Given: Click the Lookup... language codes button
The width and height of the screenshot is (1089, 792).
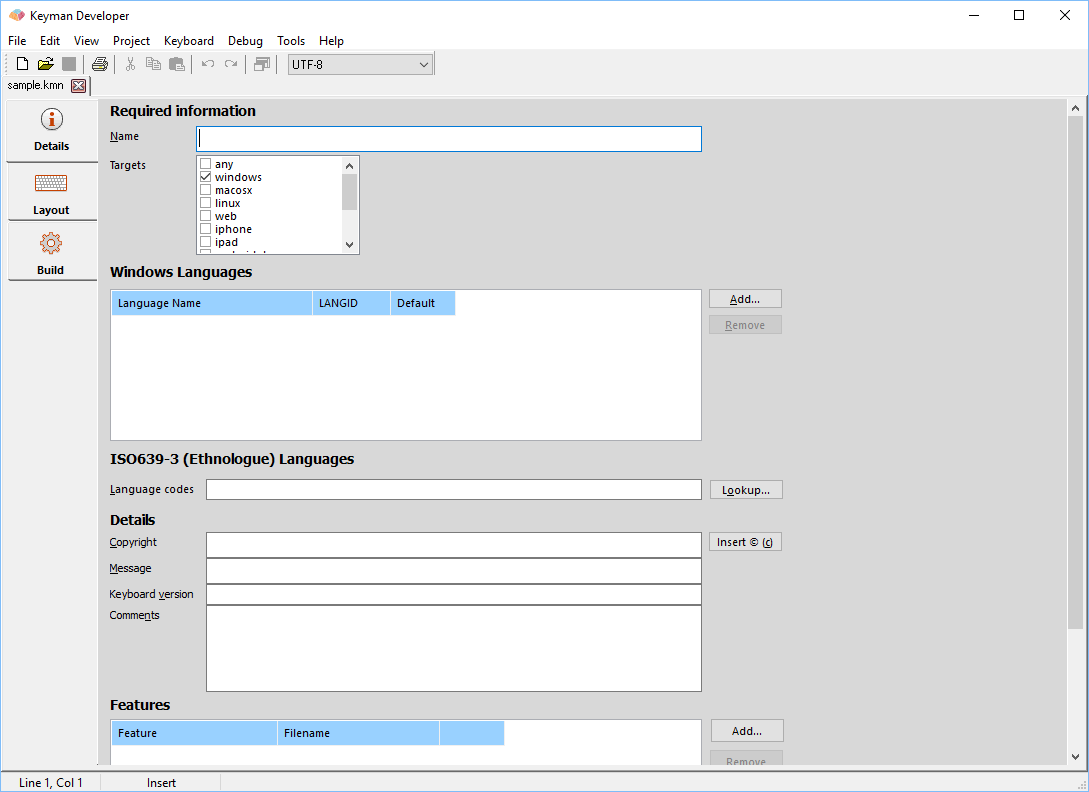Looking at the screenshot, I should coord(746,490).
